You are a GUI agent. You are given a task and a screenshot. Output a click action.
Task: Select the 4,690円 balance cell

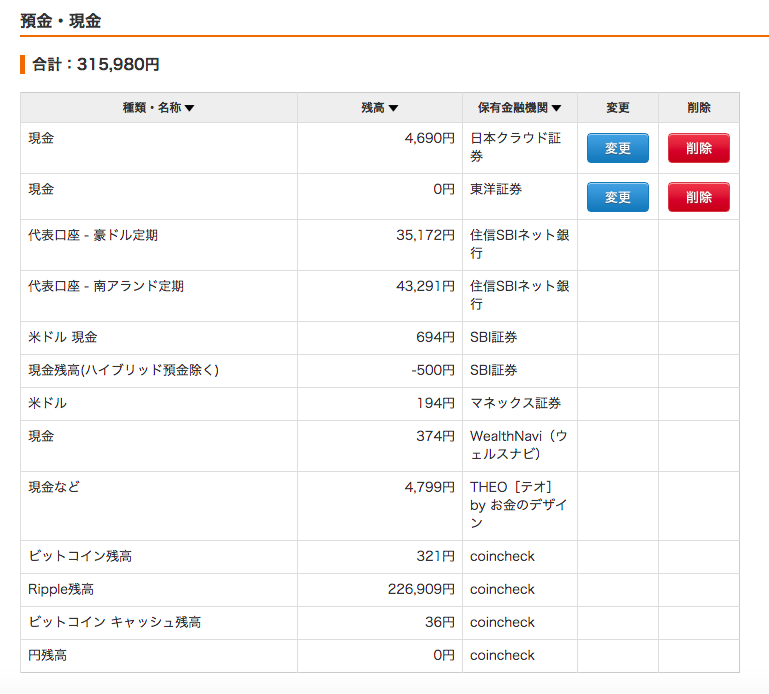[x=380, y=148]
